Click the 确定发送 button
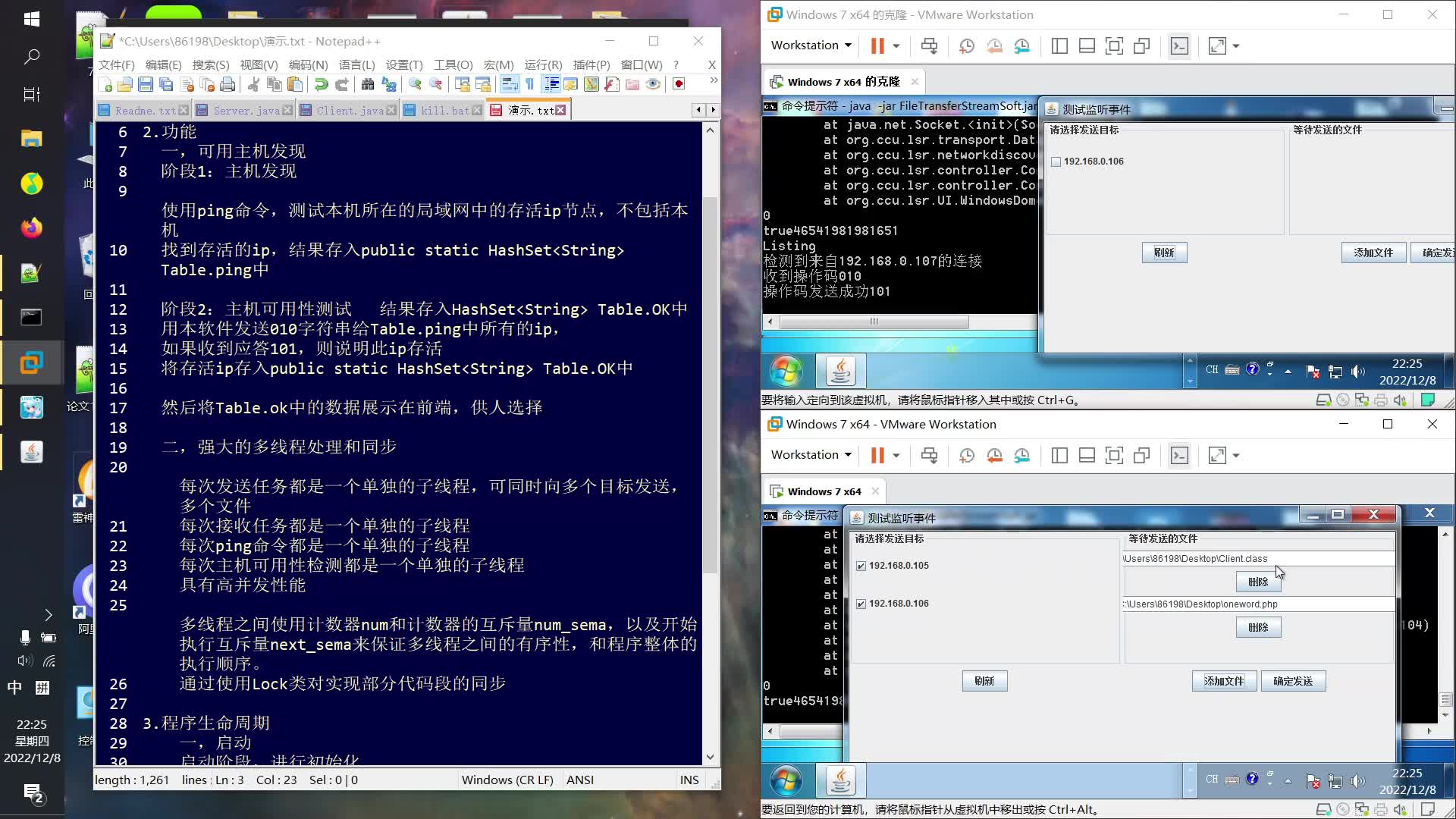 click(1294, 680)
